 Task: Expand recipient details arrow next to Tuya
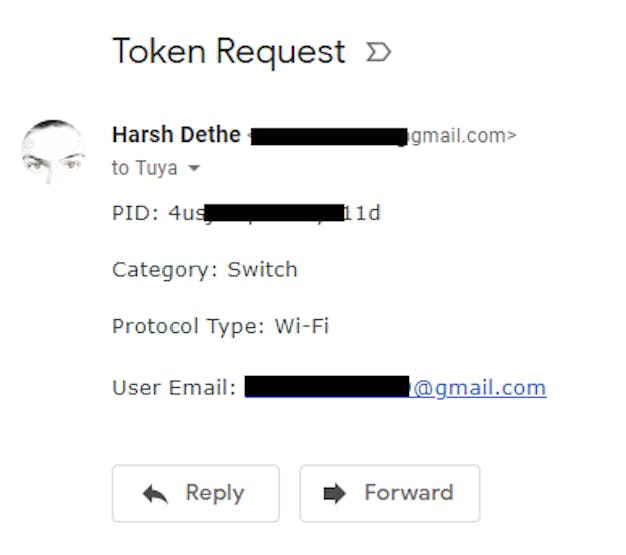(x=194, y=168)
